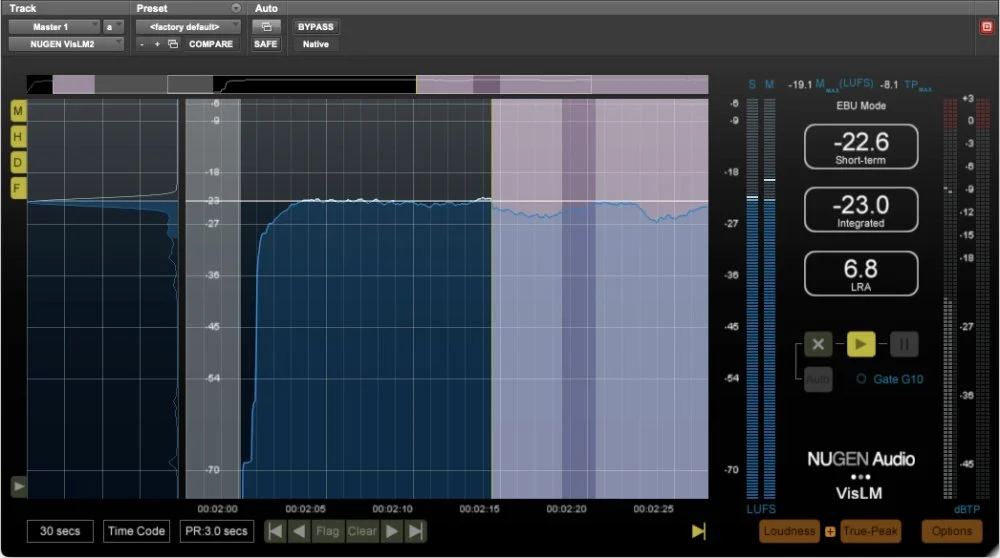Image resolution: width=1000 pixels, height=558 pixels.
Task: Step forward to next flag
Action: 392,531
